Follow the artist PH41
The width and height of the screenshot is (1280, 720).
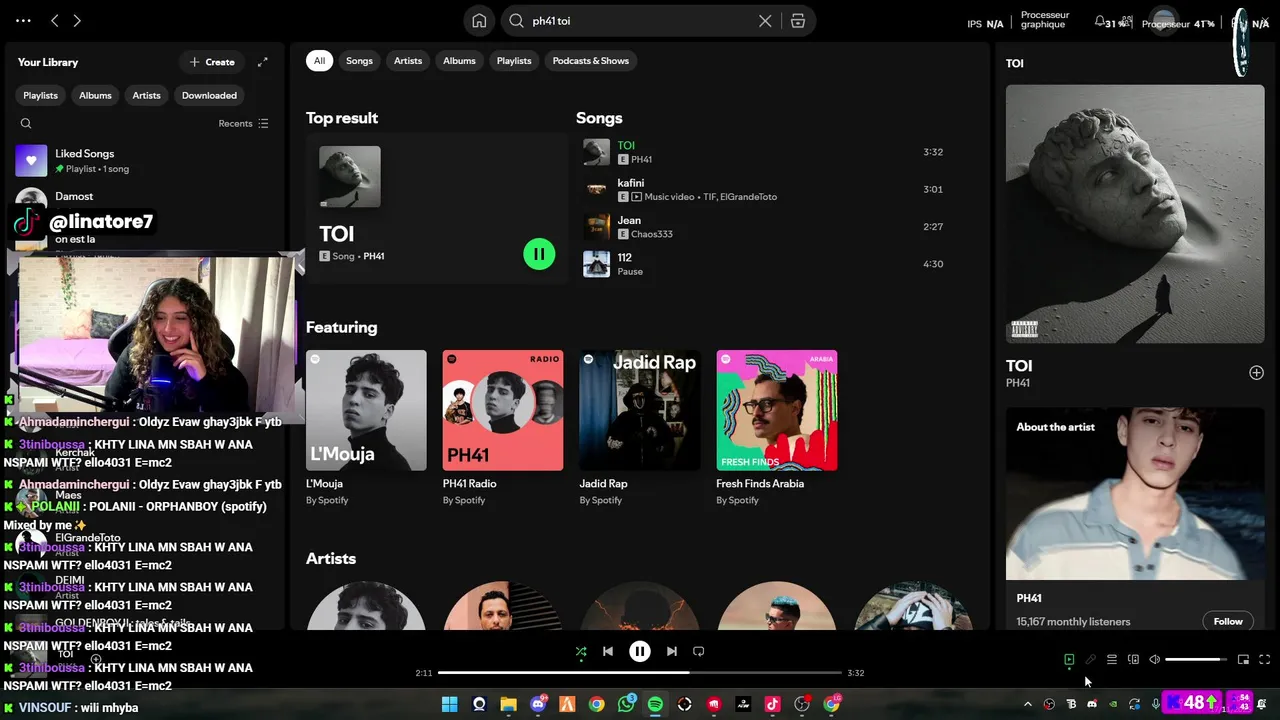[x=1228, y=621]
